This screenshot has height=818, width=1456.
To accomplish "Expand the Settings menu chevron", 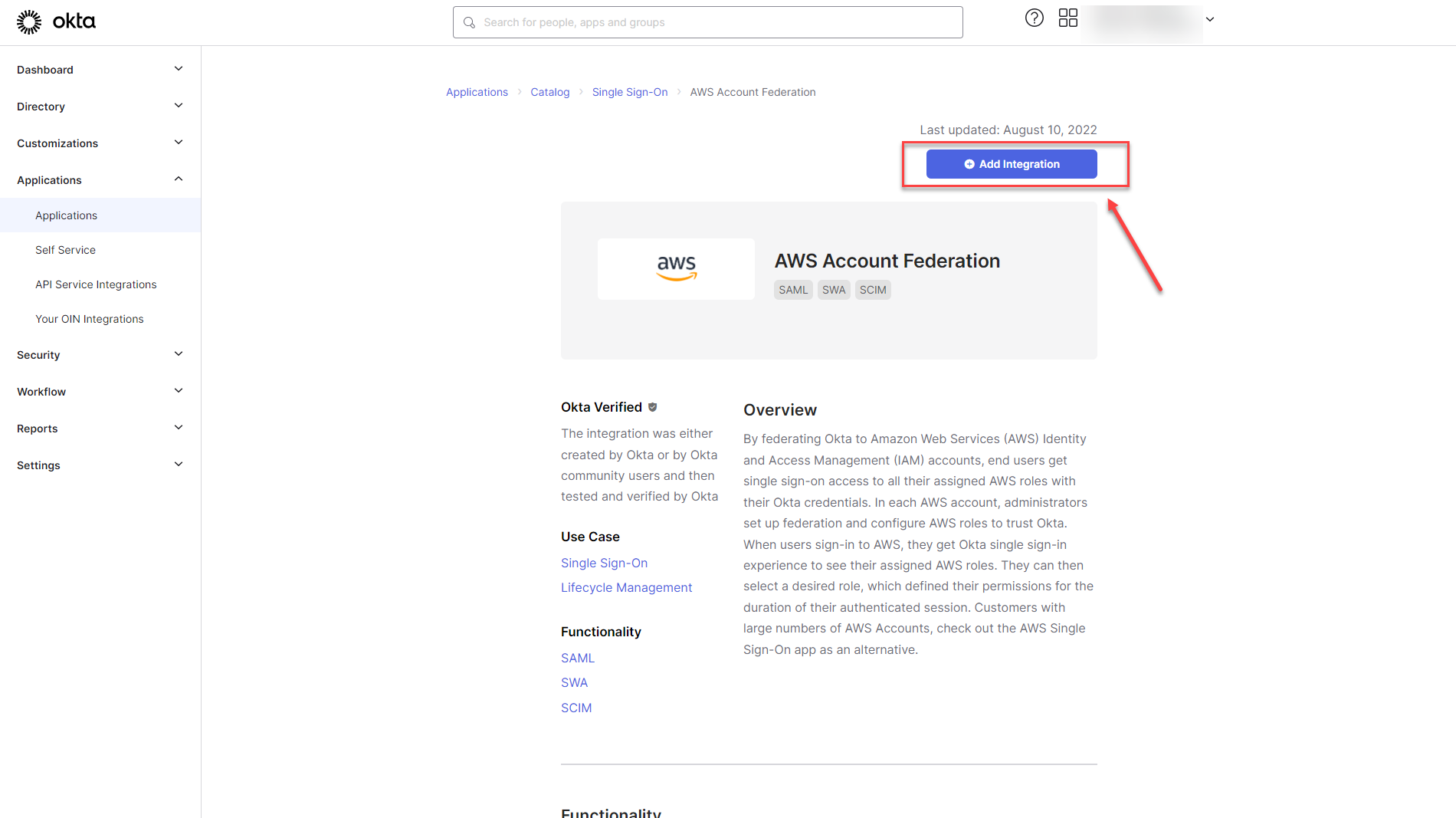I will pyautogui.click(x=179, y=465).
